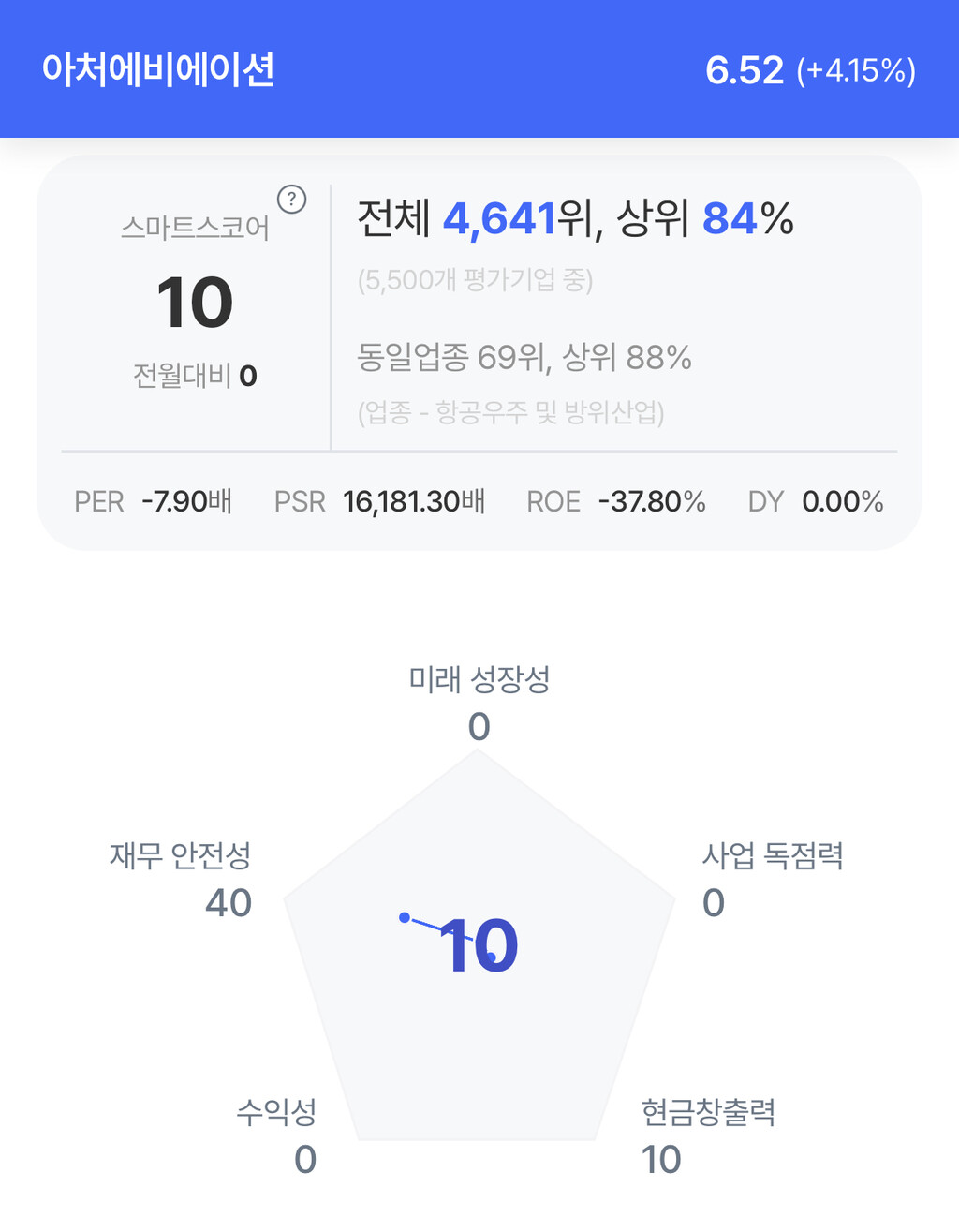This screenshot has width=959, height=1232.
Task: Select the 전체 4,641위 overall rank
Action: coord(479,219)
